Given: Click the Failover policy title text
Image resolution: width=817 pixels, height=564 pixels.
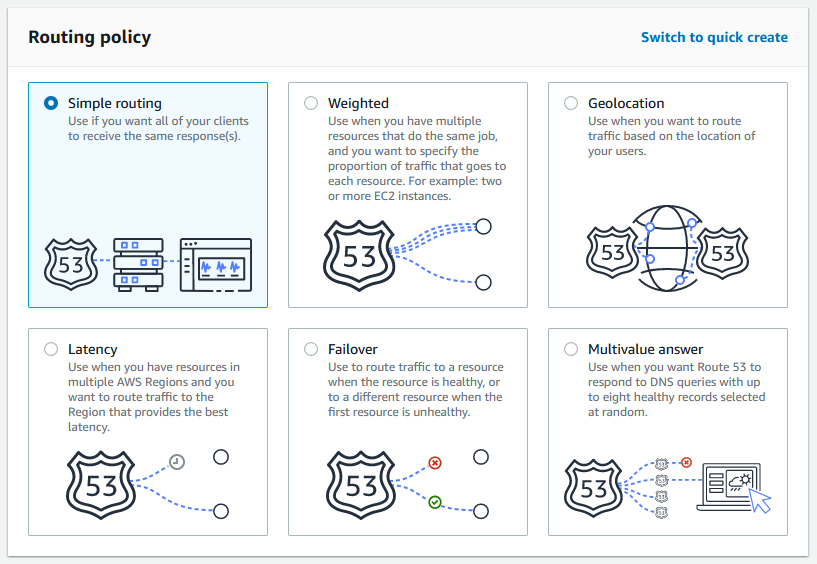Looking at the screenshot, I should (353, 349).
